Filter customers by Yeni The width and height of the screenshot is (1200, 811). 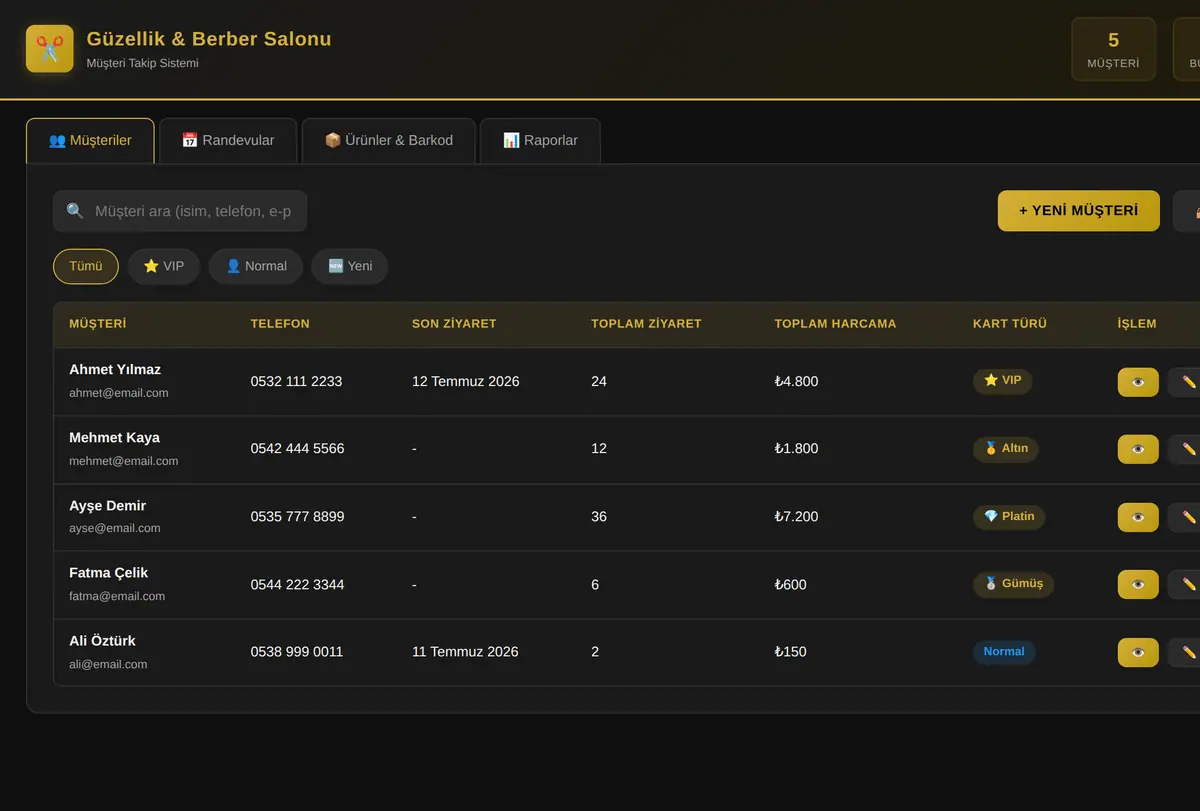pos(350,266)
